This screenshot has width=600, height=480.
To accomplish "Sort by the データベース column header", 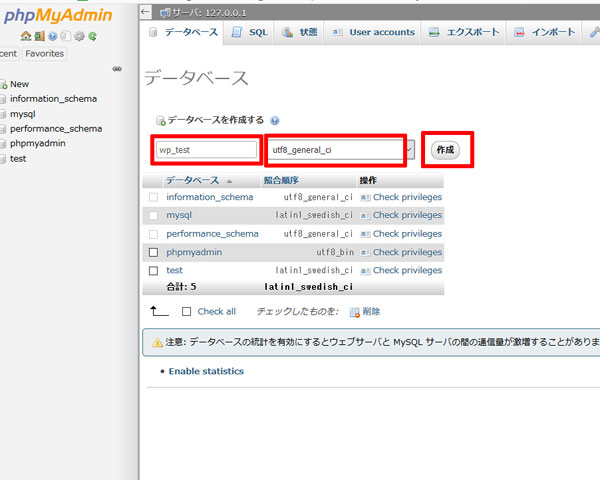I will (x=192, y=180).
